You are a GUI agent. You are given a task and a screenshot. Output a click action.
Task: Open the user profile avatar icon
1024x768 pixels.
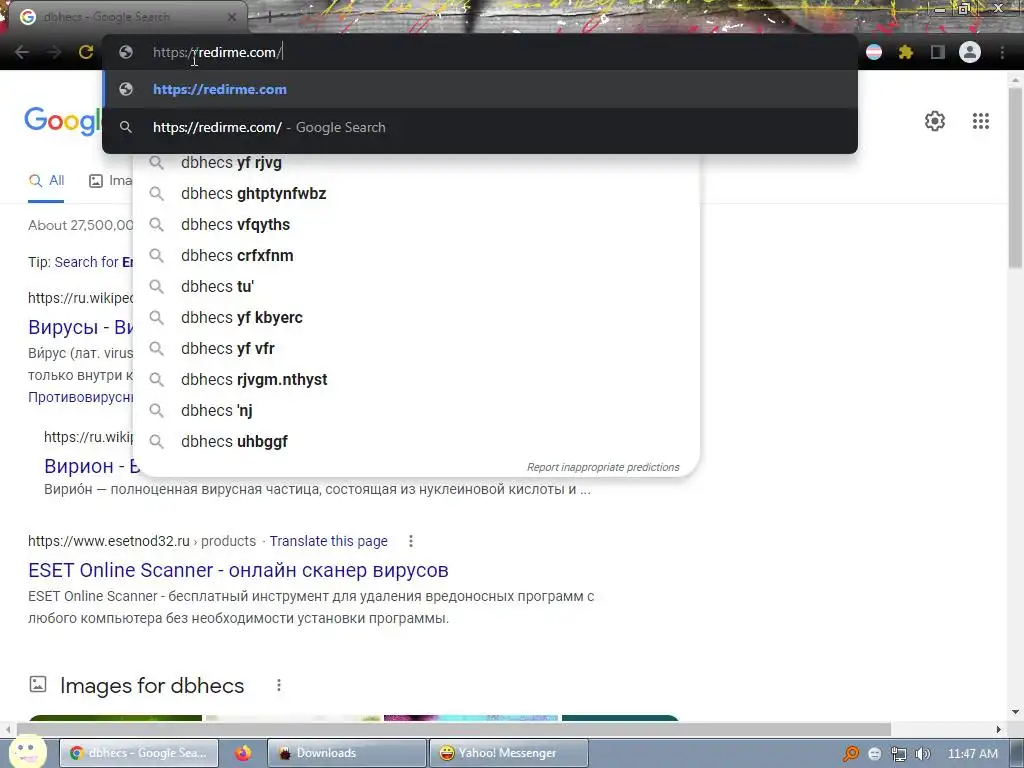[970, 52]
